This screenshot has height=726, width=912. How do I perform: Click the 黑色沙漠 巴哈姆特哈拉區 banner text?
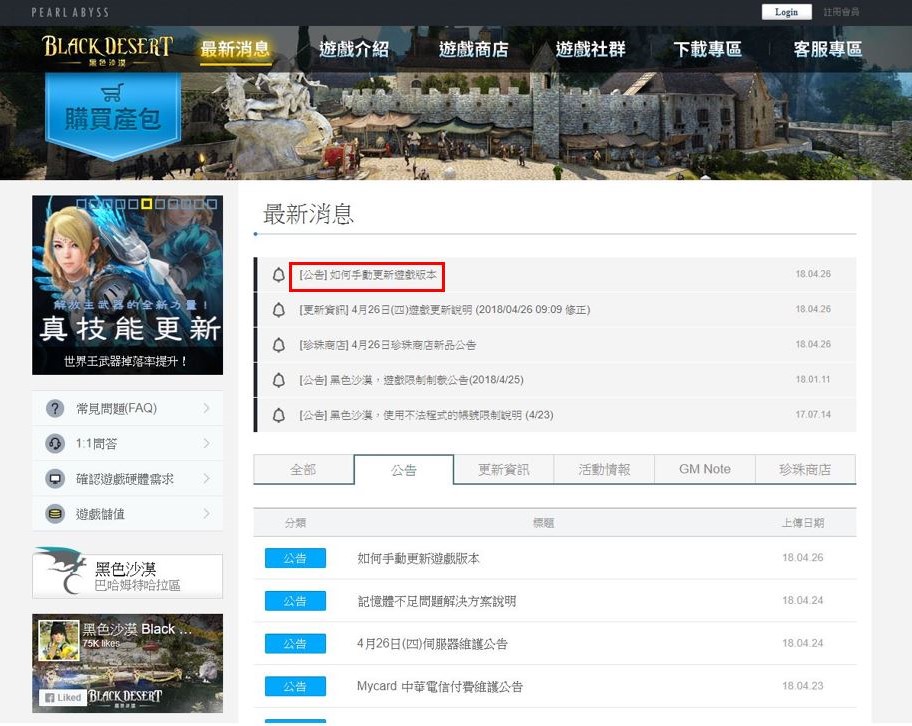(x=137, y=576)
